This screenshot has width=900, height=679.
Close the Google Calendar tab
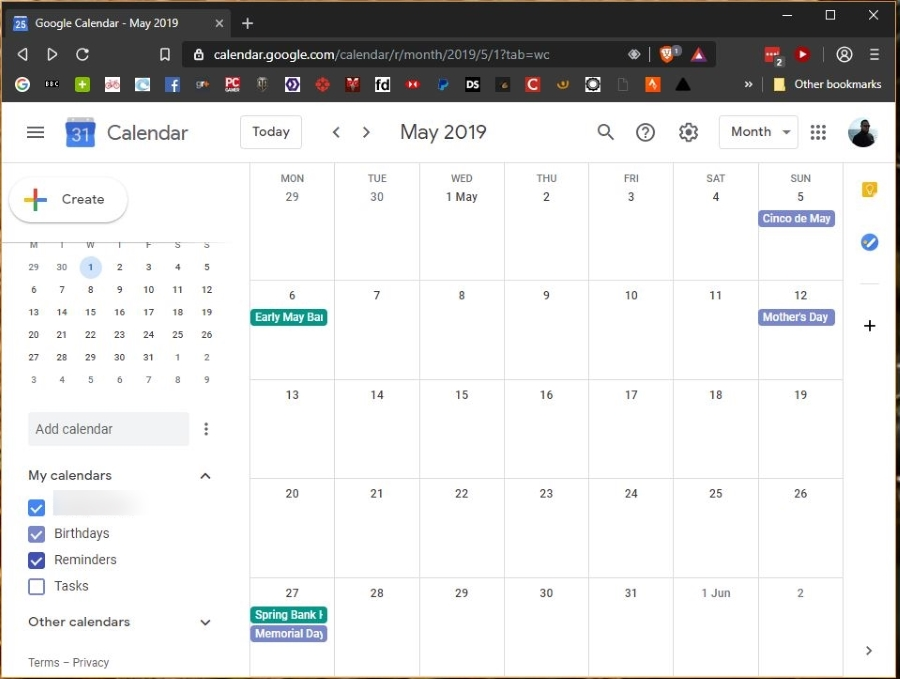coord(219,23)
